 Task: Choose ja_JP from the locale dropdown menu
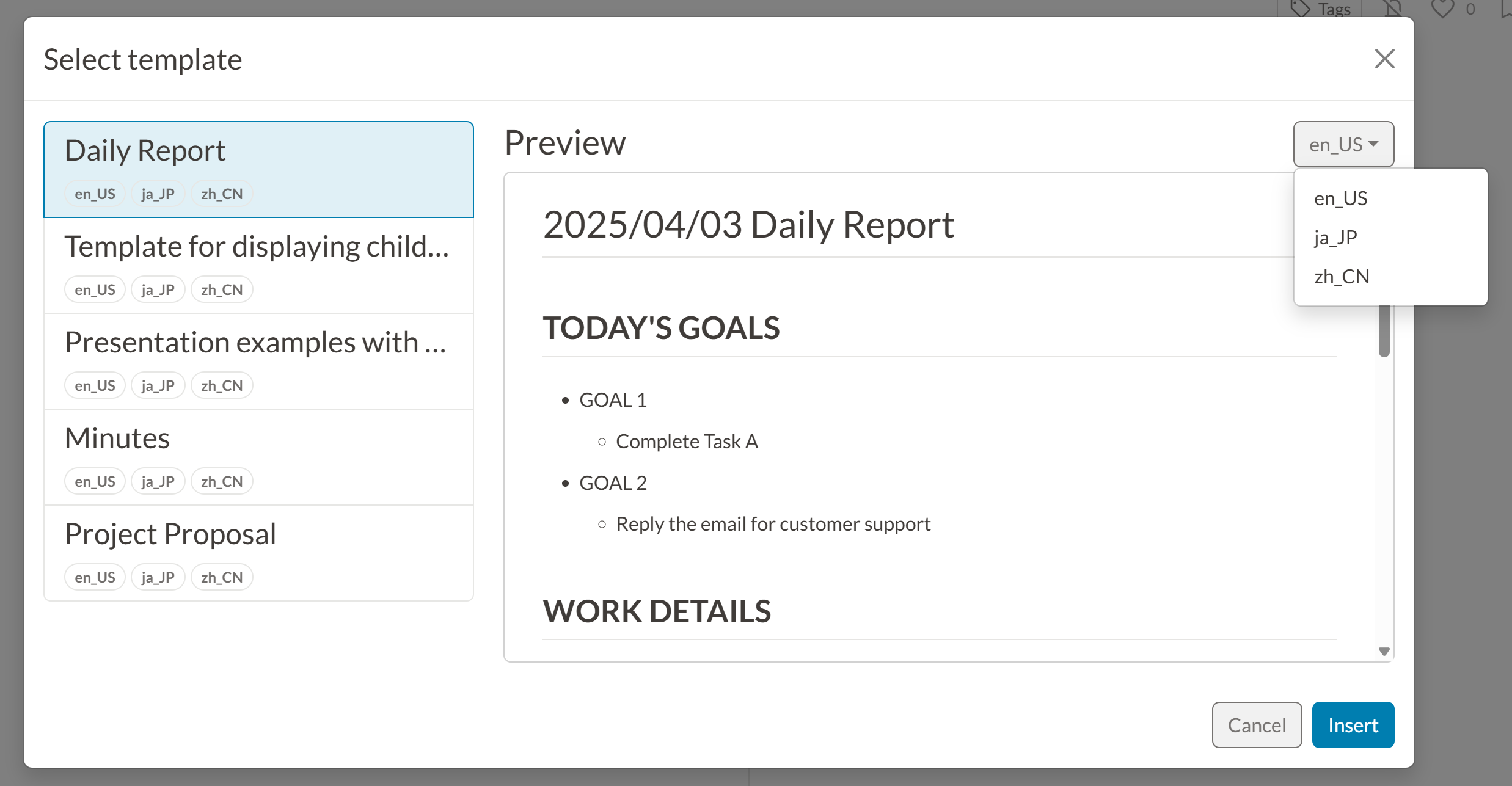point(1335,238)
